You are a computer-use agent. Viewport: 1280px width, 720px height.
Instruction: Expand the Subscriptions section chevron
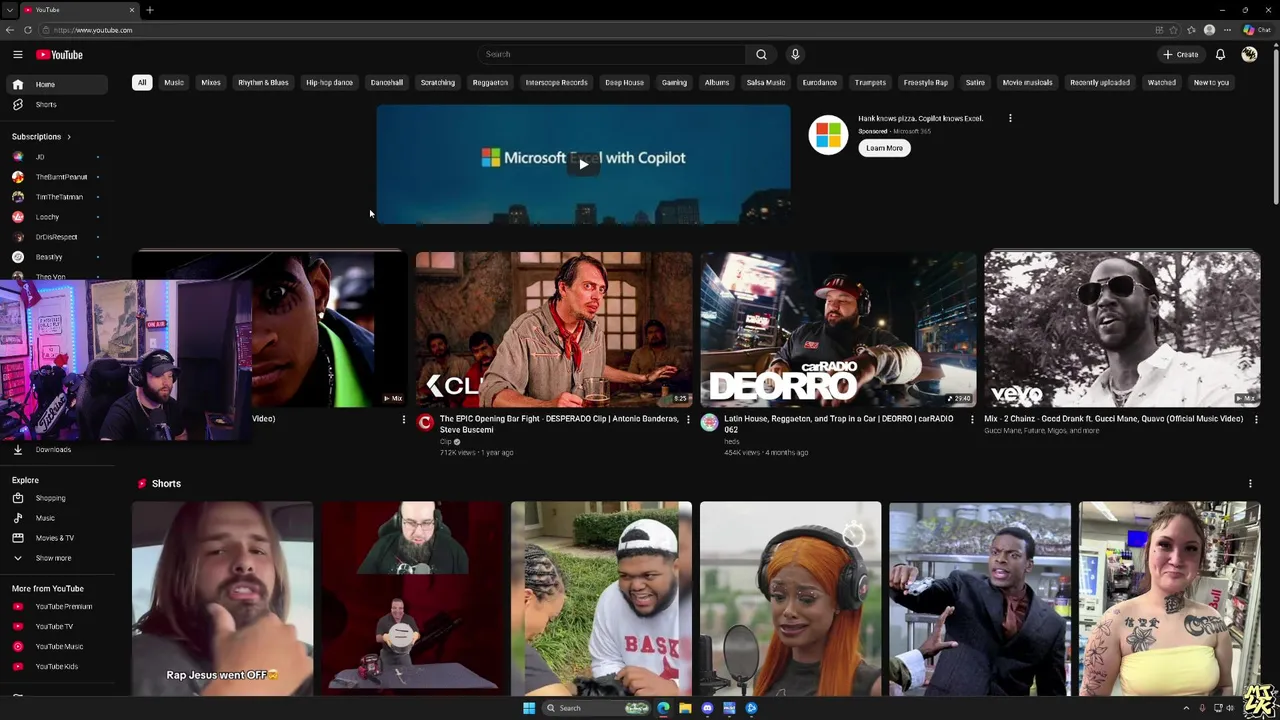tap(68, 136)
